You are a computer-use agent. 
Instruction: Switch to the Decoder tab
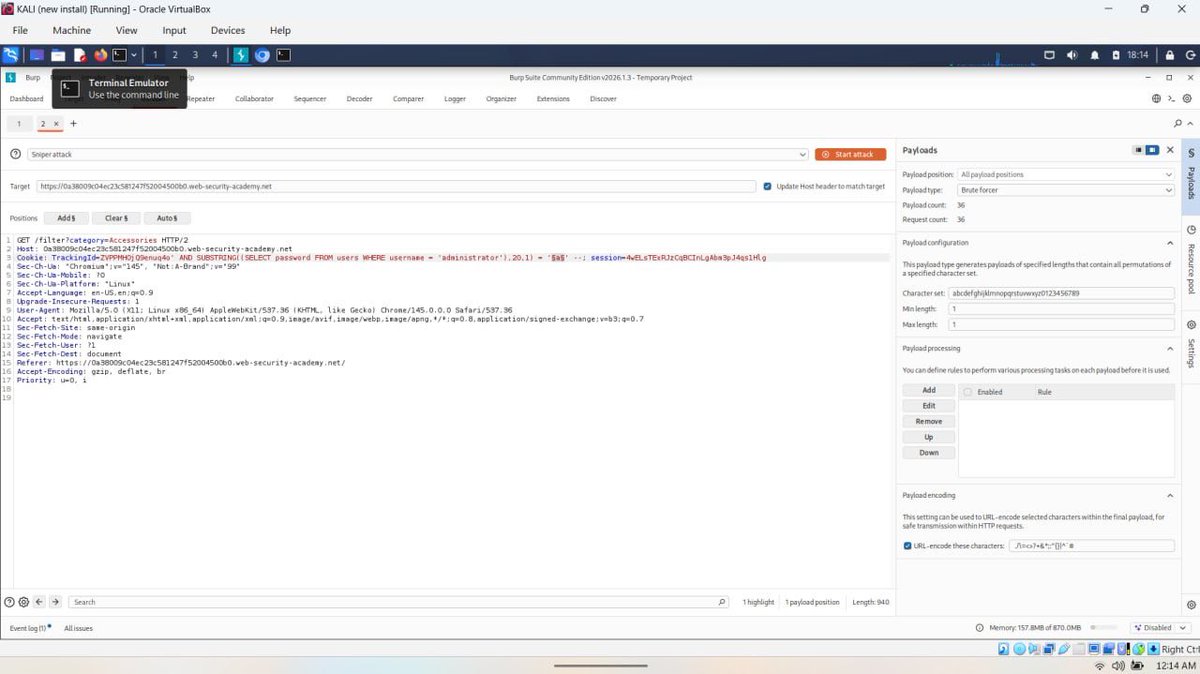point(360,99)
